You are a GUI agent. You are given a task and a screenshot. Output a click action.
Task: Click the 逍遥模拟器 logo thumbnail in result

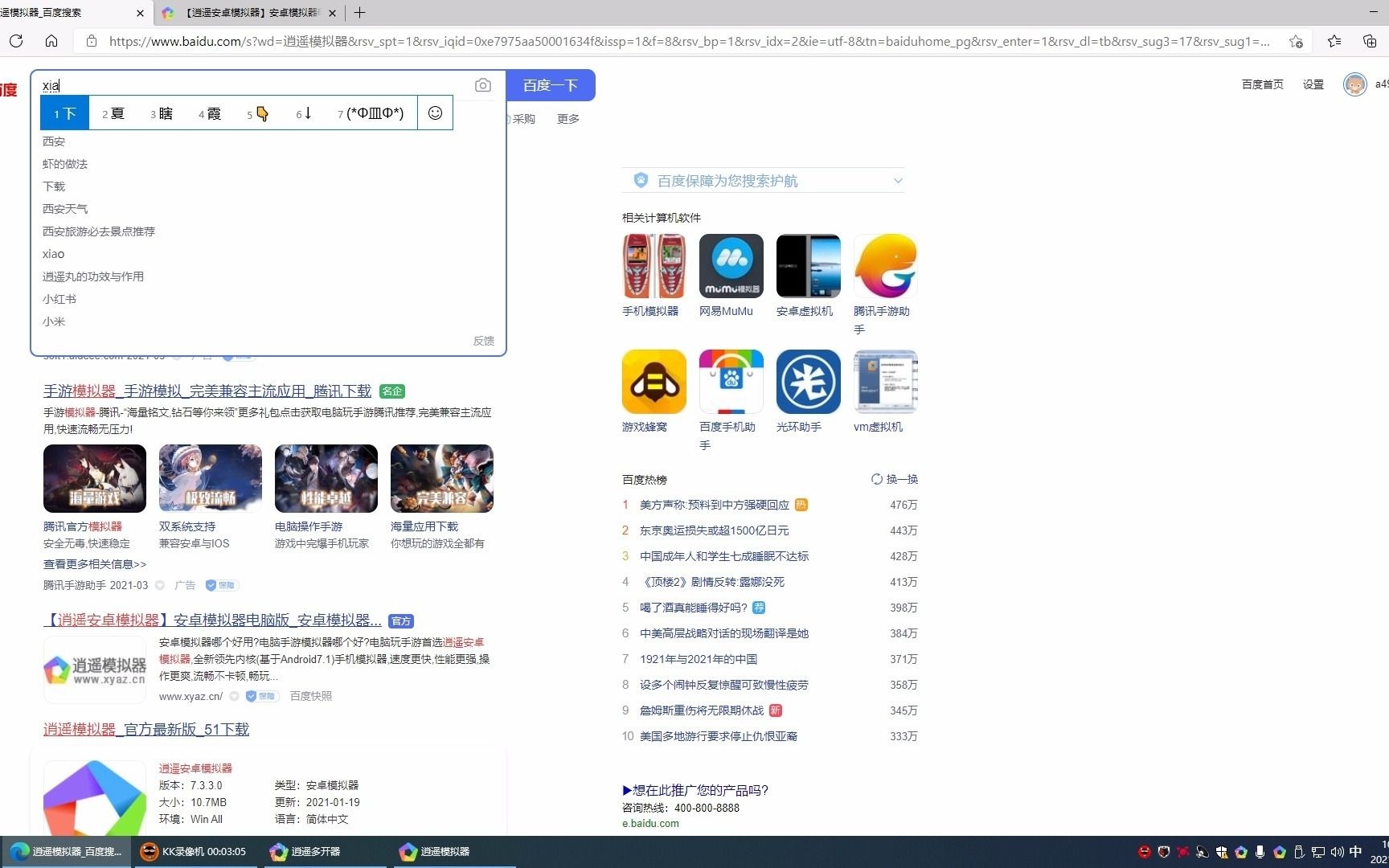pos(95,669)
